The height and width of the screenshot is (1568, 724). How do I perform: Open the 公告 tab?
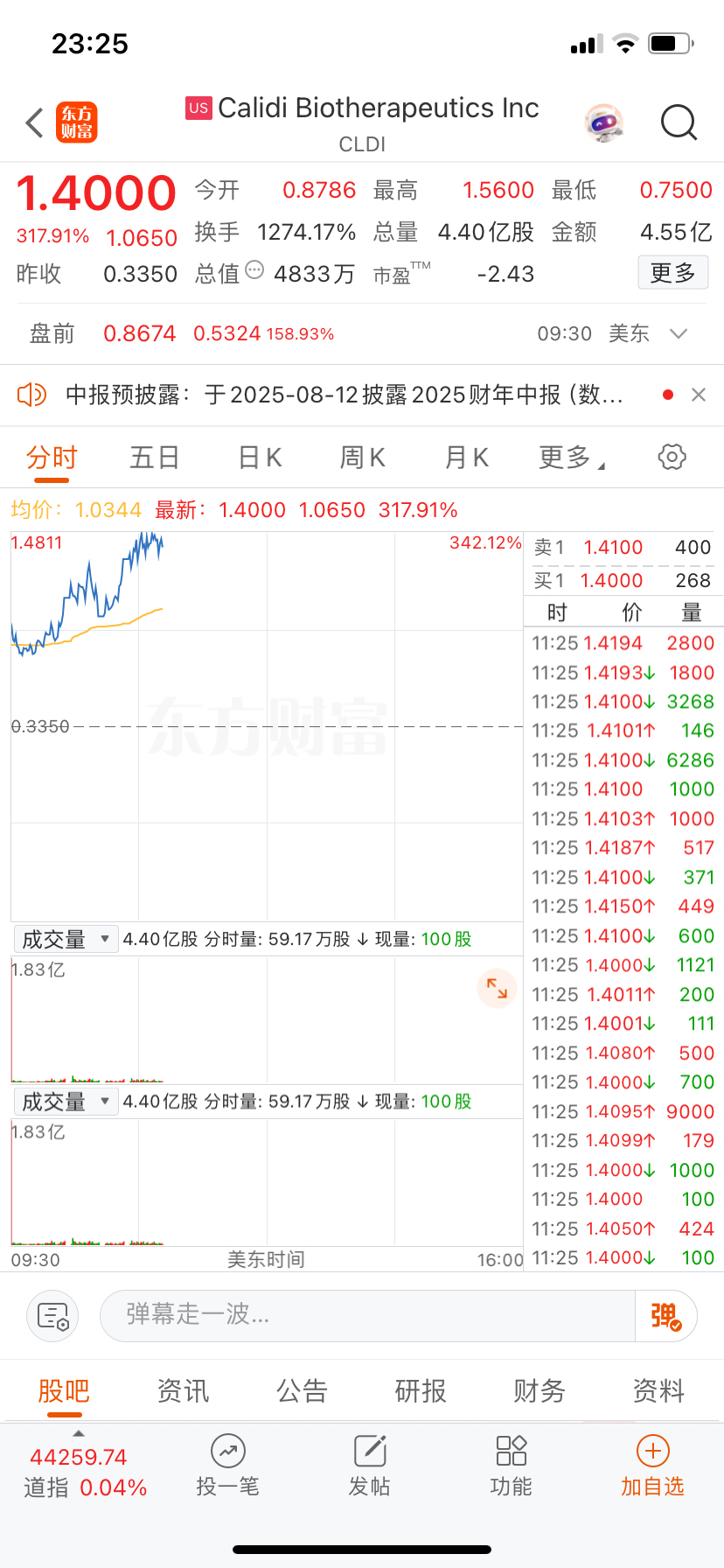pyautogui.click(x=302, y=1390)
